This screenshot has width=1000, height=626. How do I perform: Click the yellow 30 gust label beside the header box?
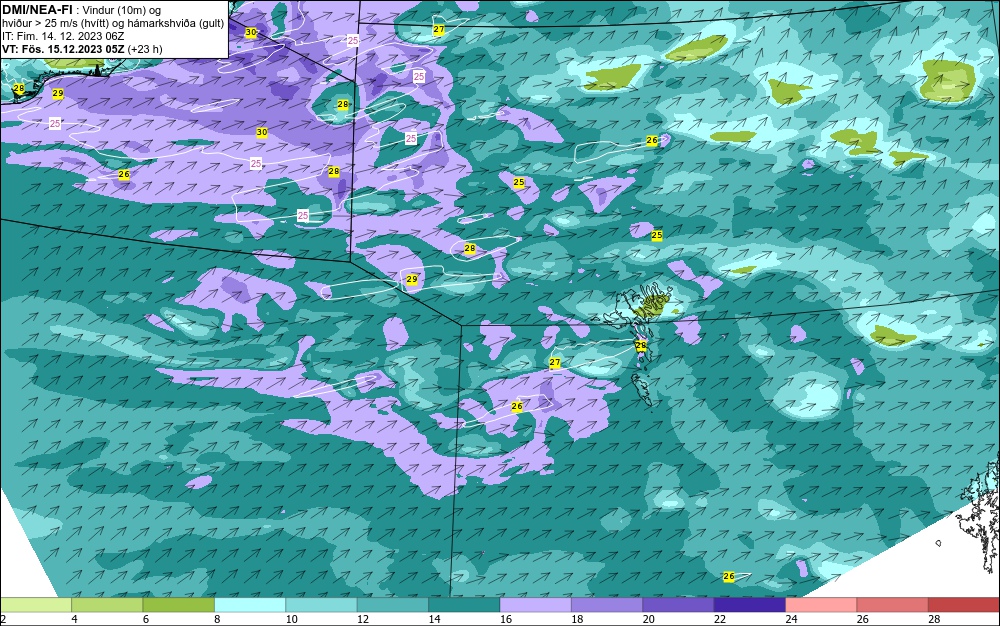point(251,33)
